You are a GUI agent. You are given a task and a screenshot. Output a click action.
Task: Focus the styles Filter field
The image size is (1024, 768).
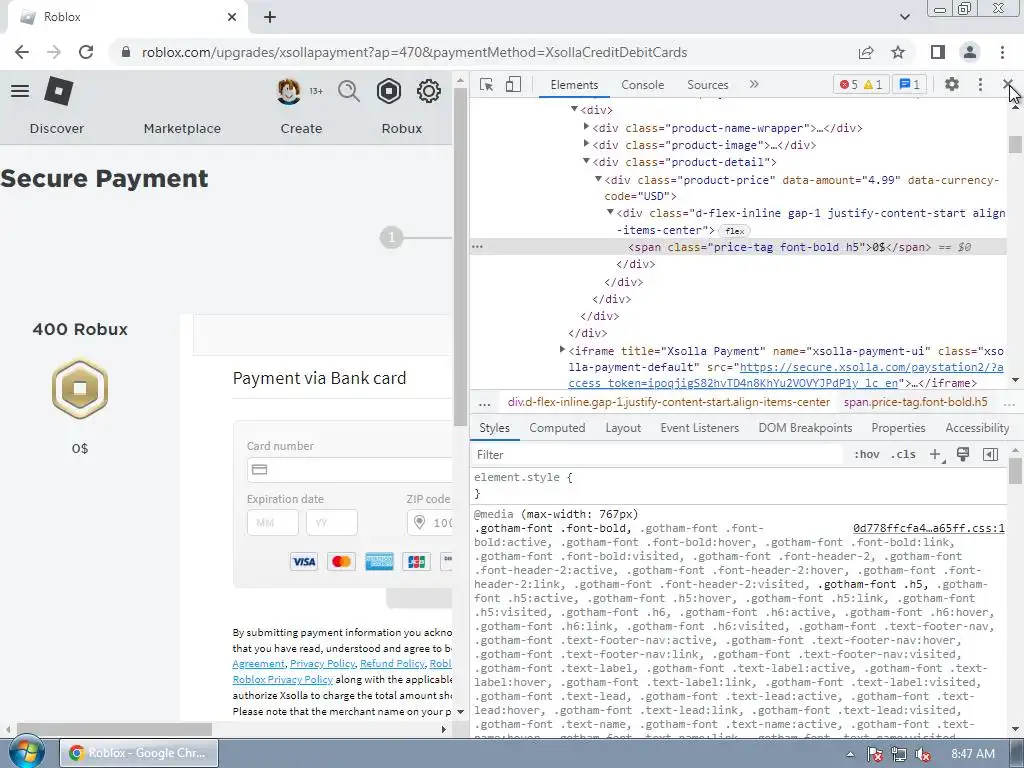pos(656,455)
